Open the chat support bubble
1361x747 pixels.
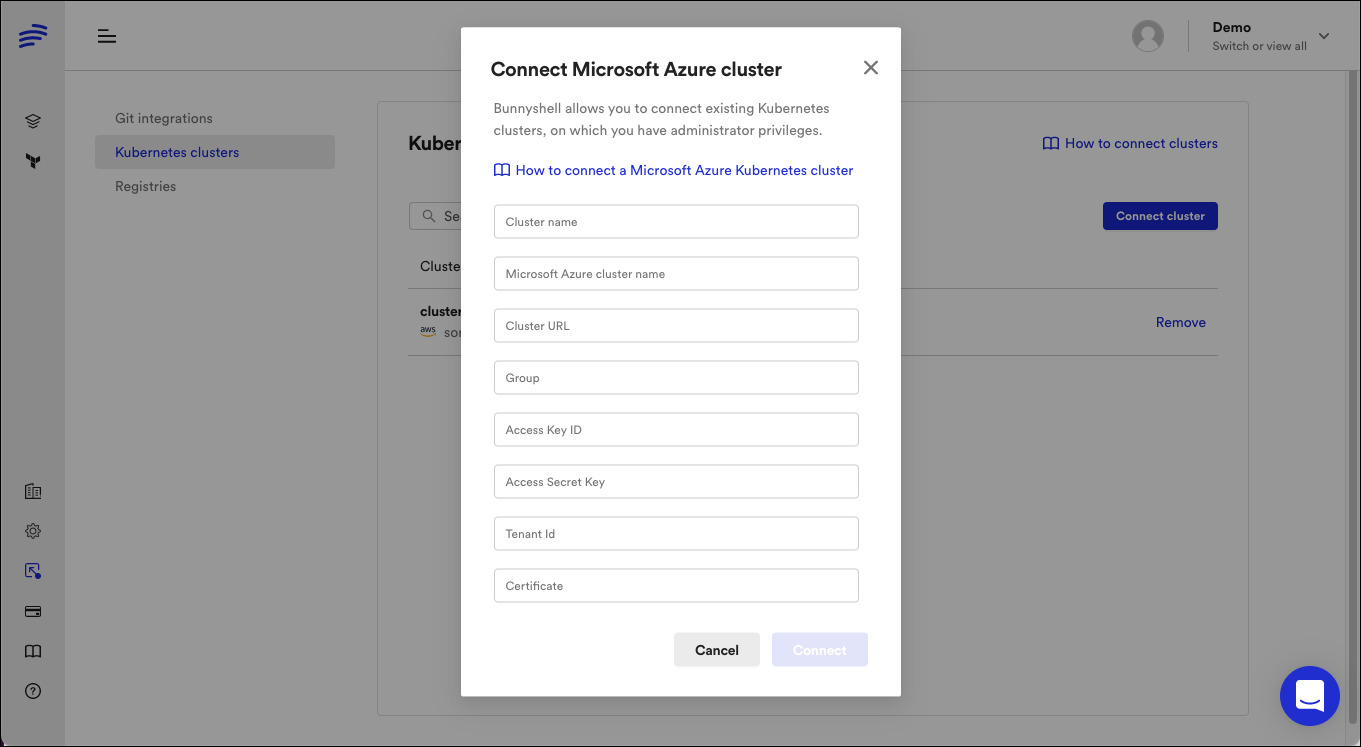[x=1310, y=696]
